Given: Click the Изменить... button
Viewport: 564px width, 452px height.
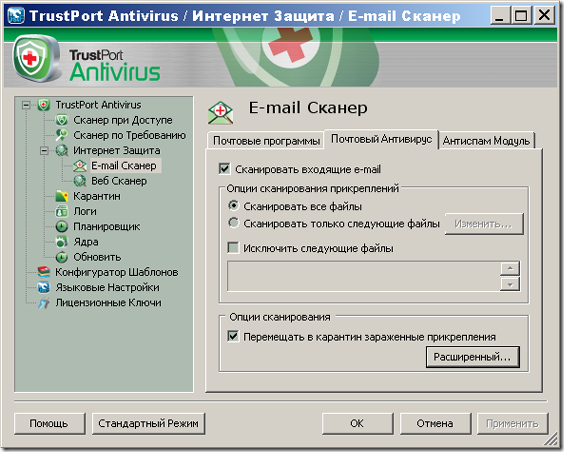Looking at the screenshot, I should coord(484,224).
